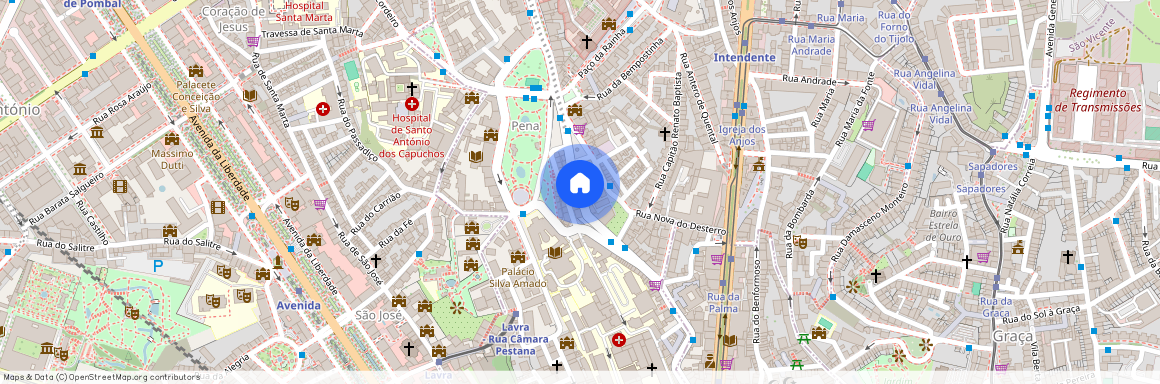Viewport: 1160px width, 384px height.
Task: Click the Coração de Jesus label
Action: pyautogui.click(x=233, y=18)
